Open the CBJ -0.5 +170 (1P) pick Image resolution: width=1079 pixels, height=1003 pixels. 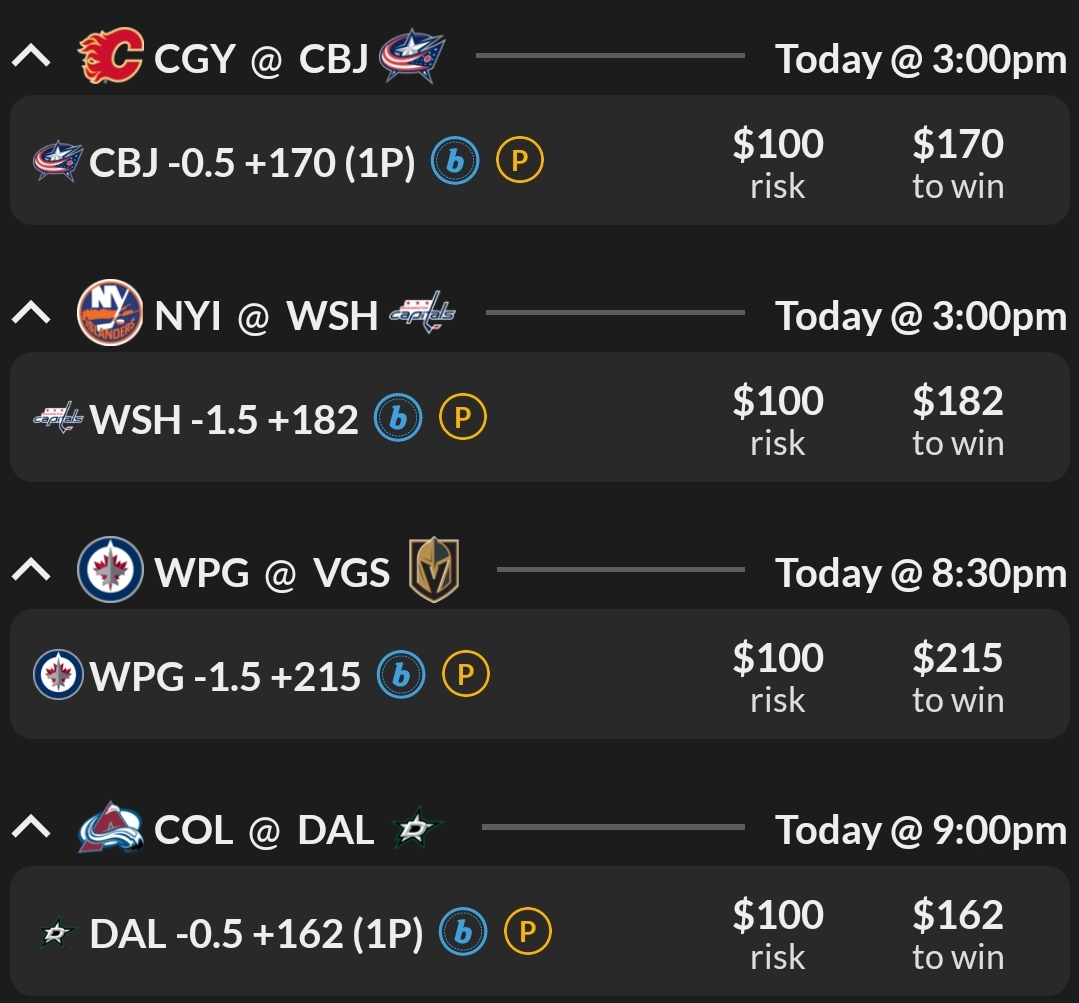[x=252, y=162]
